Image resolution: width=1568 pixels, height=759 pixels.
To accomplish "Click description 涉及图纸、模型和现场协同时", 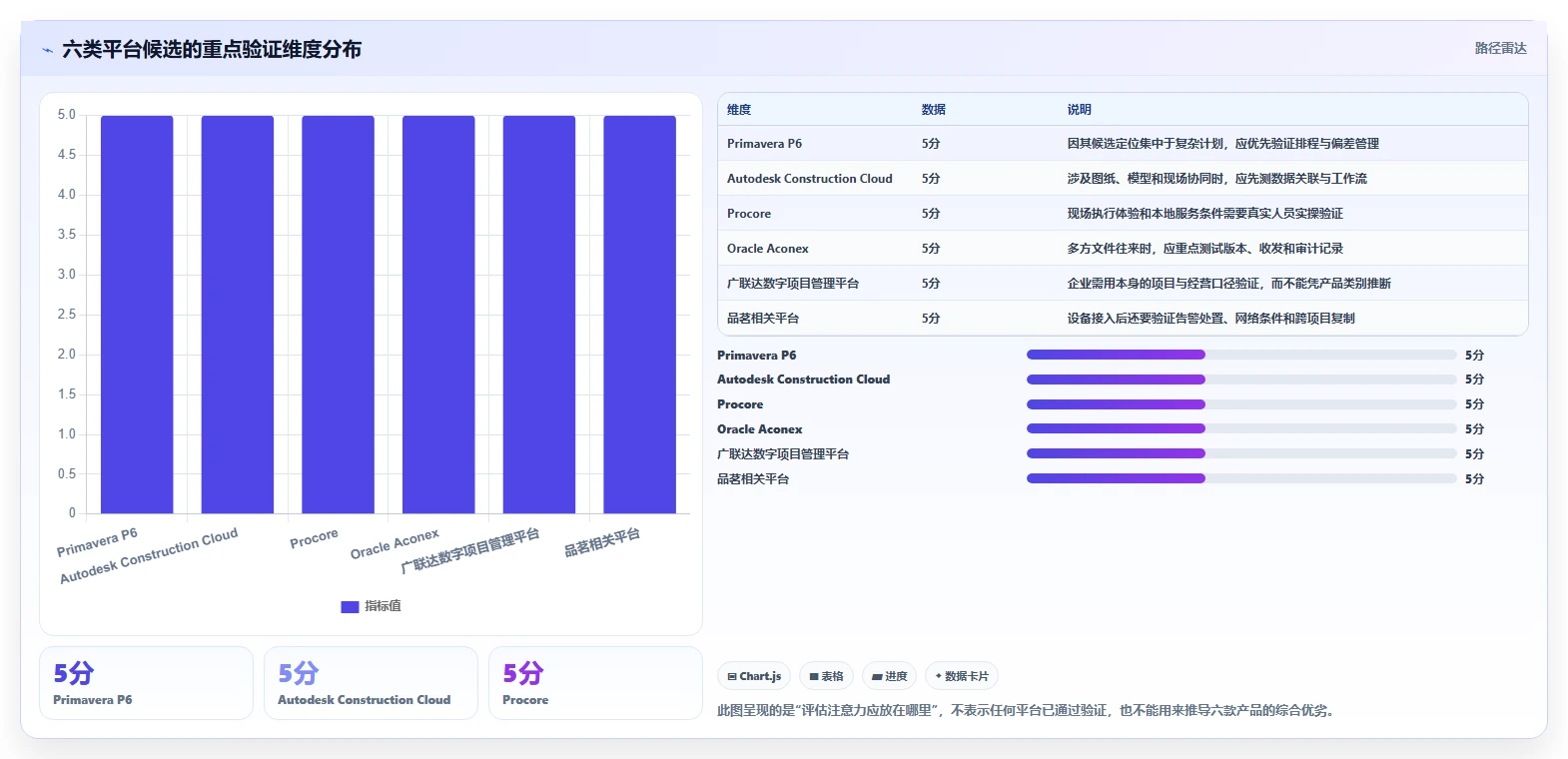I will pos(1216,179).
